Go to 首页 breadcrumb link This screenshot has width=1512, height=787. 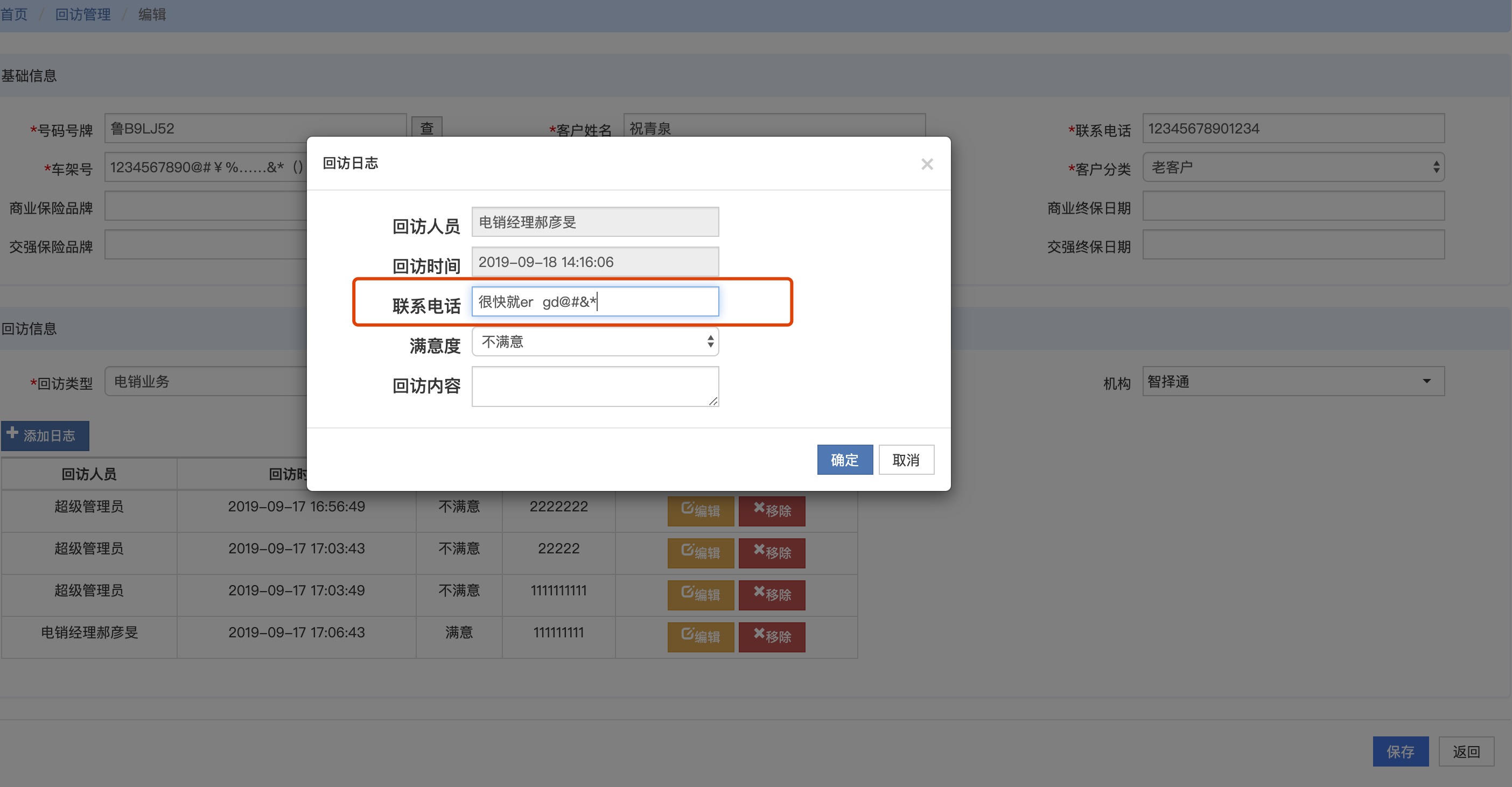point(14,14)
